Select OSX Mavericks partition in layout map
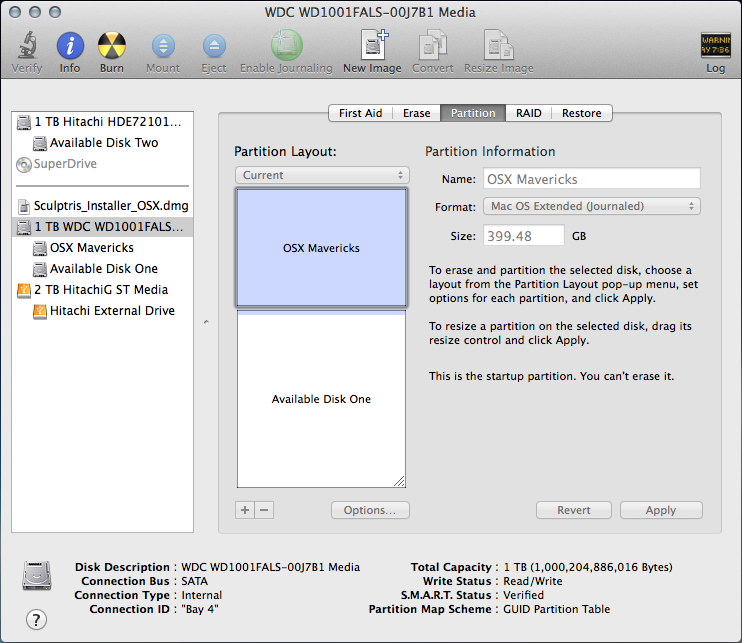 [x=321, y=248]
